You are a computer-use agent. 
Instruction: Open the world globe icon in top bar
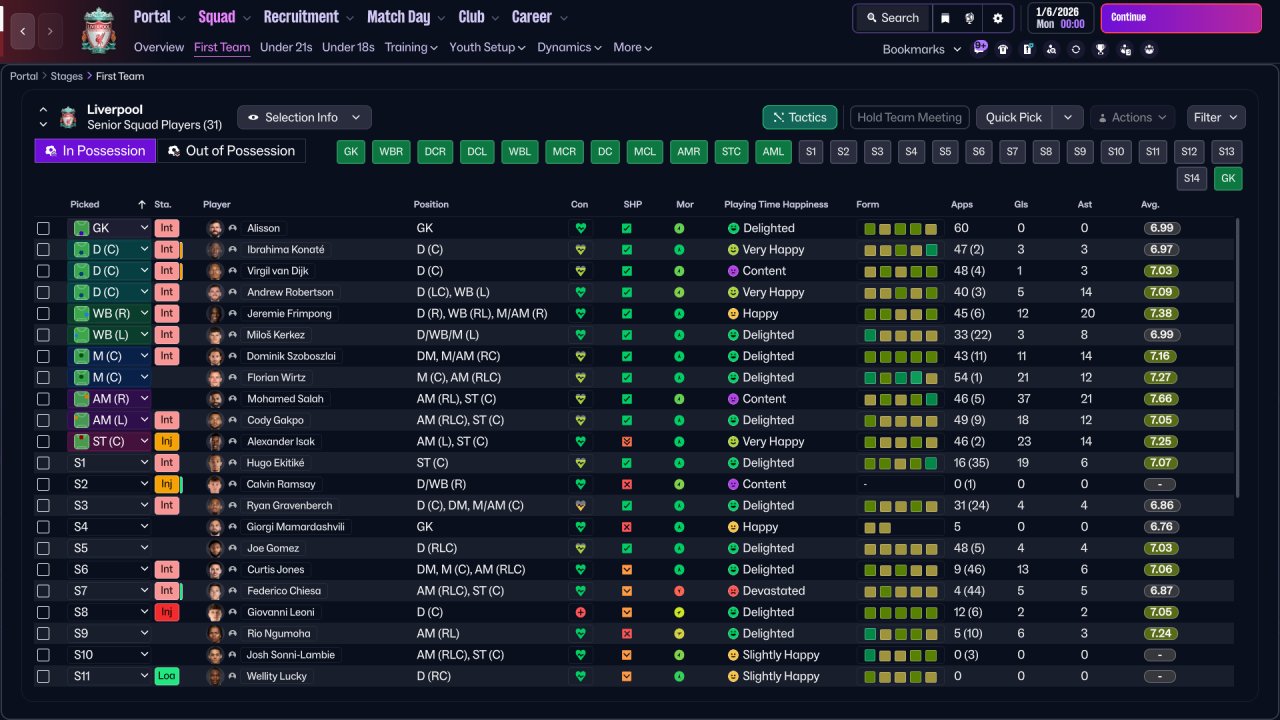pyautogui.click(x=970, y=18)
